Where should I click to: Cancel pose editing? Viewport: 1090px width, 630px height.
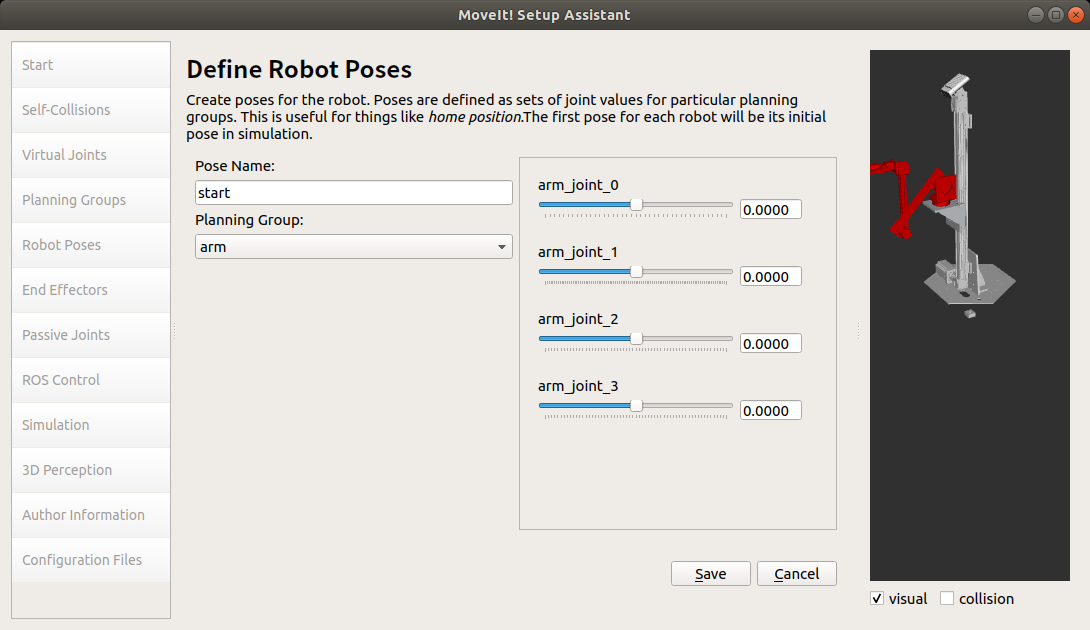coord(797,574)
